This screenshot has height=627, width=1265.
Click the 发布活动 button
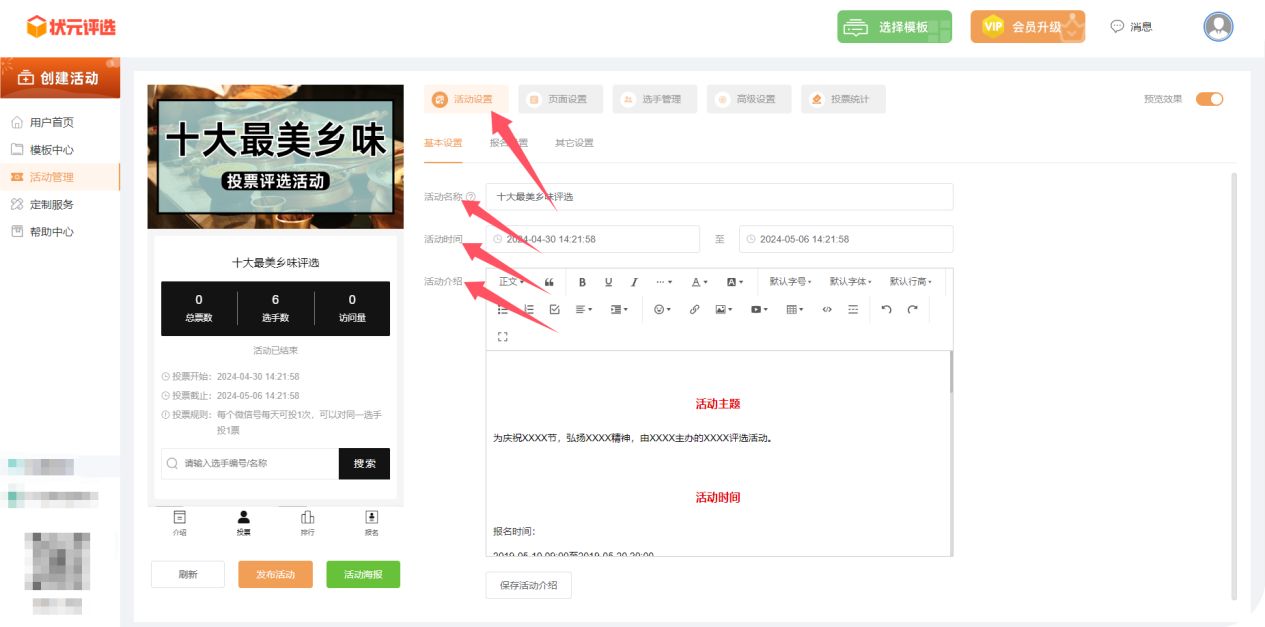click(275, 574)
